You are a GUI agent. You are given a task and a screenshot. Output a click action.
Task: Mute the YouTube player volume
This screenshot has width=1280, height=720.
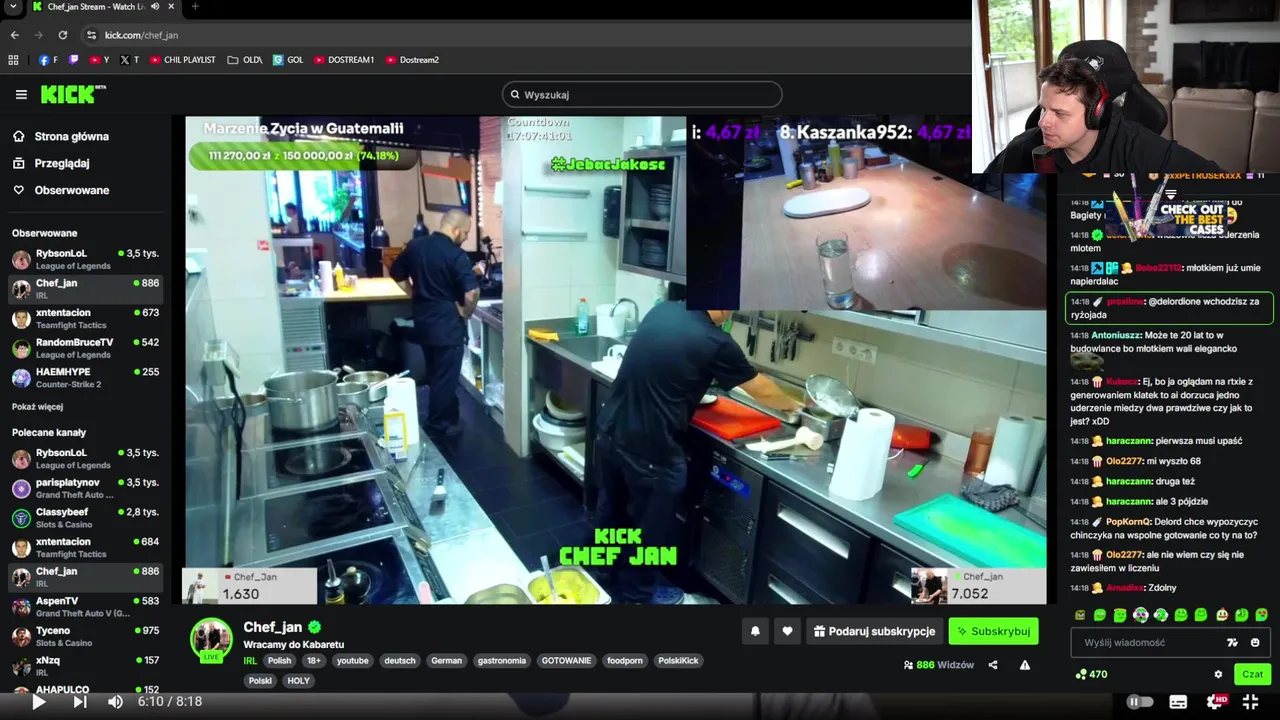pyautogui.click(x=115, y=702)
